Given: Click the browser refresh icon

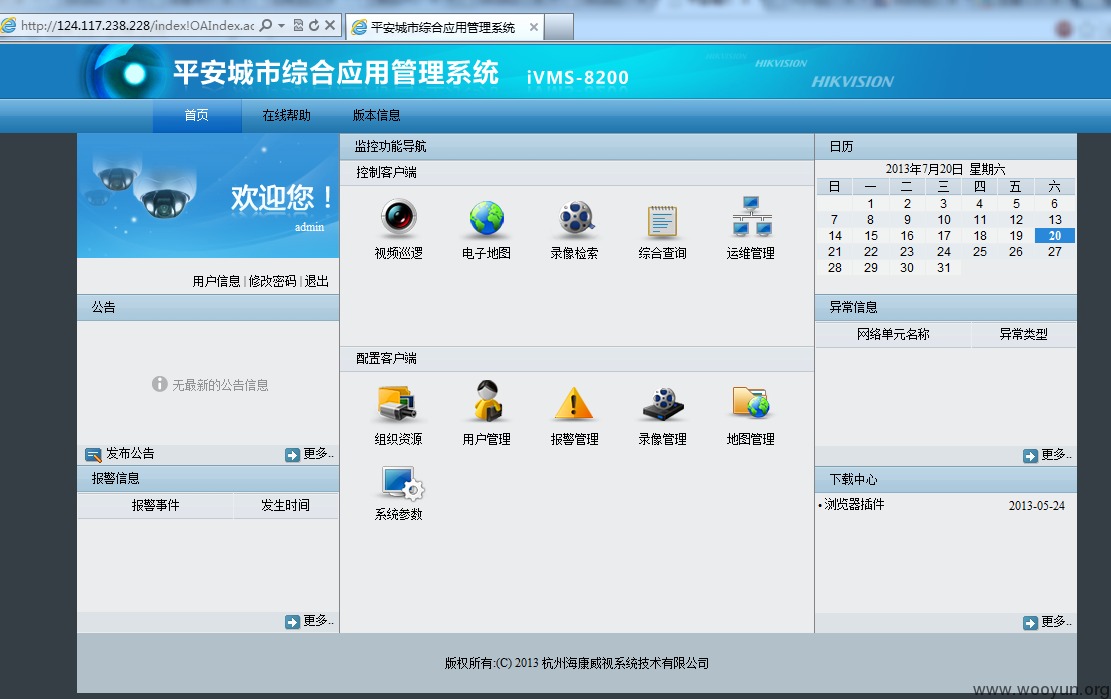Looking at the screenshot, I should (314, 25).
